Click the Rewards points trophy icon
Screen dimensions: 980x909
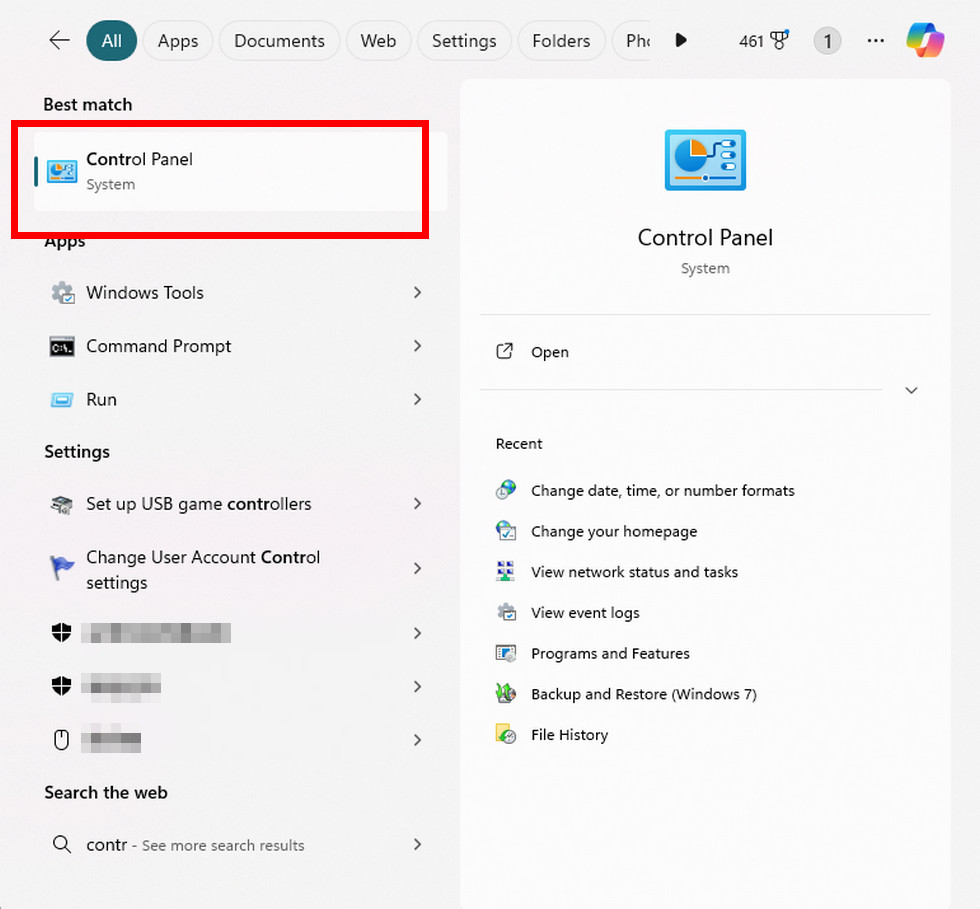[x=779, y=41]
